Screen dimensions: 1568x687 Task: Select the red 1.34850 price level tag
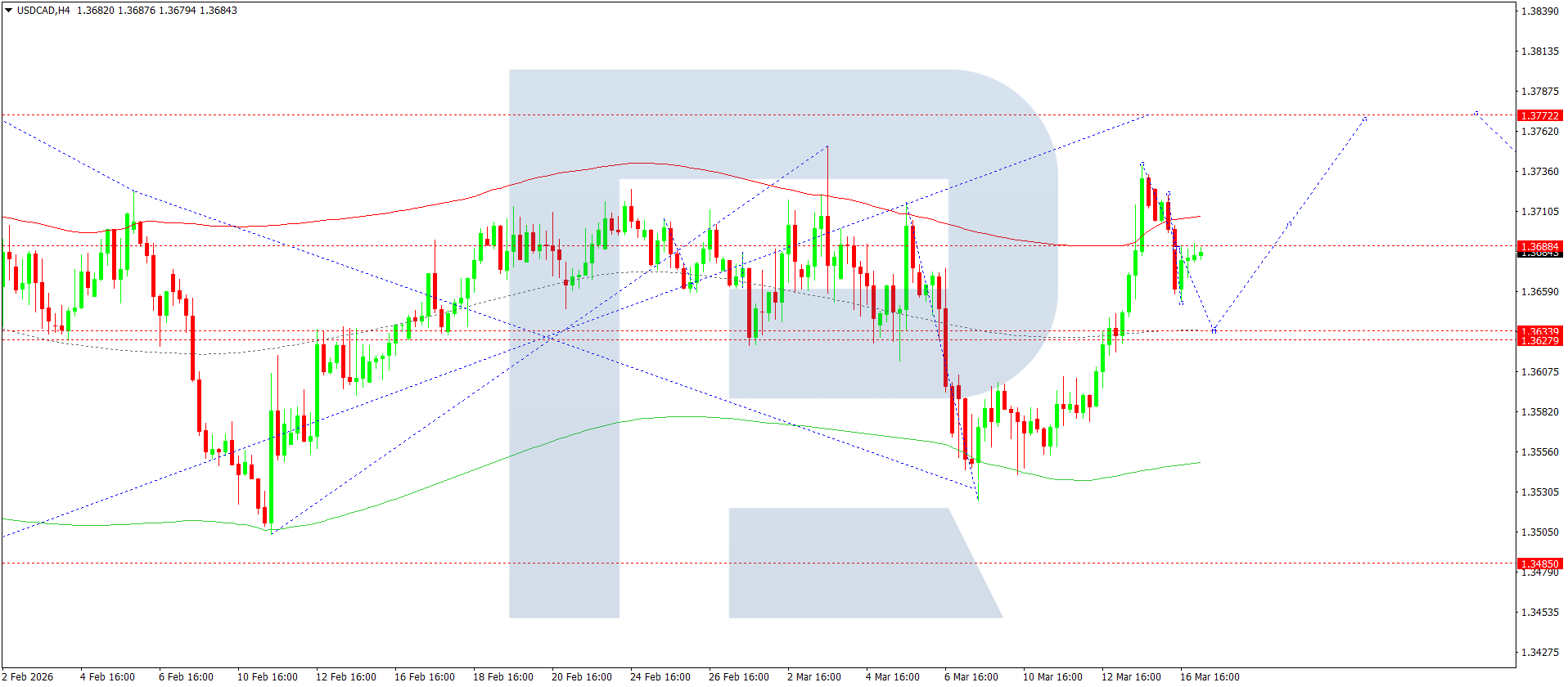[1539, 564]
